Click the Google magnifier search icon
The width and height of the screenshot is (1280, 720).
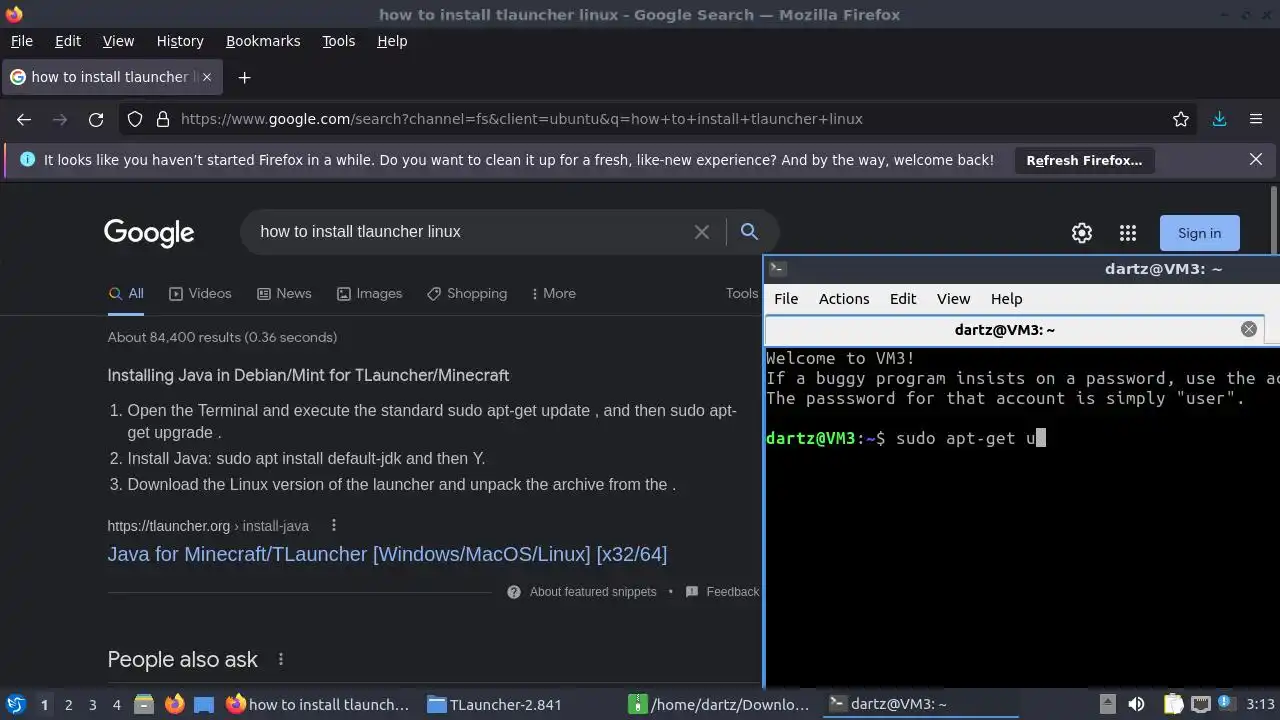coord(749,232)
